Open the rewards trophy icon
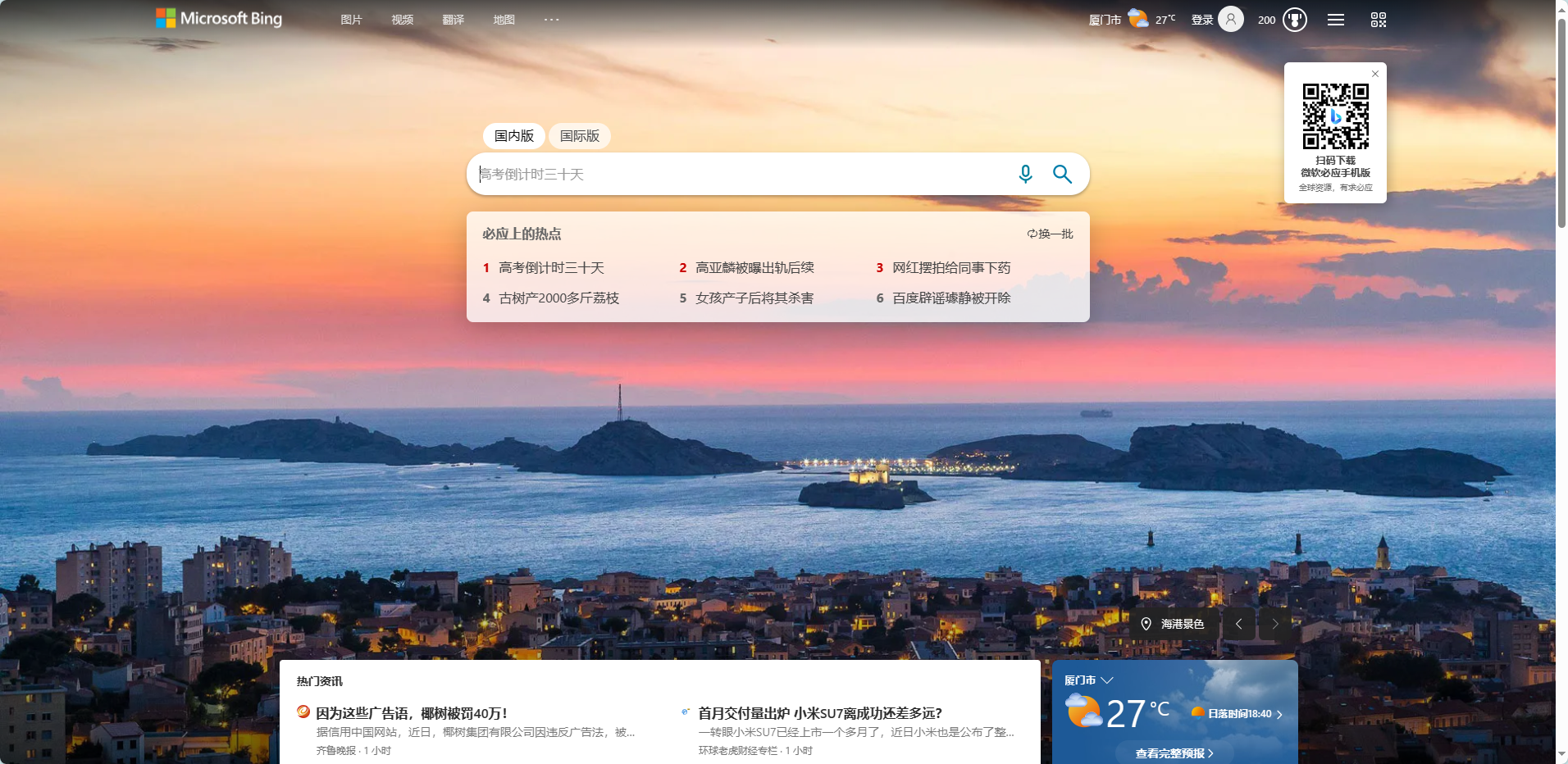The image size is (1568, 764). coord(1295,20)
